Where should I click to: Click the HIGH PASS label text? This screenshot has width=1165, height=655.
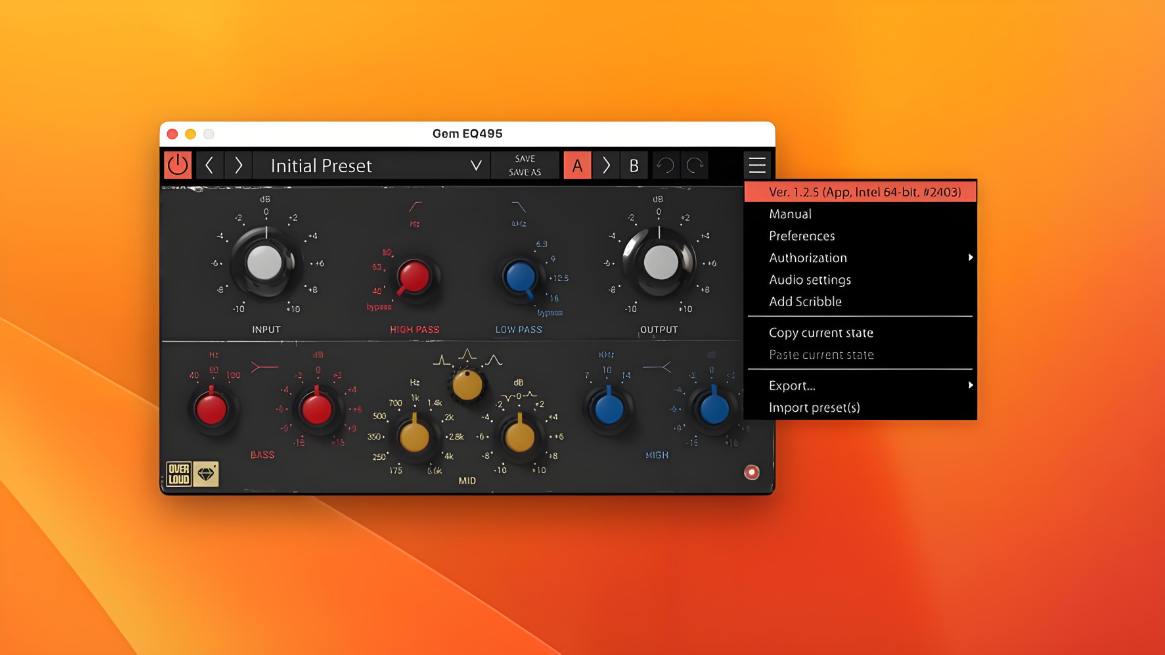click(x=415, y=330)
